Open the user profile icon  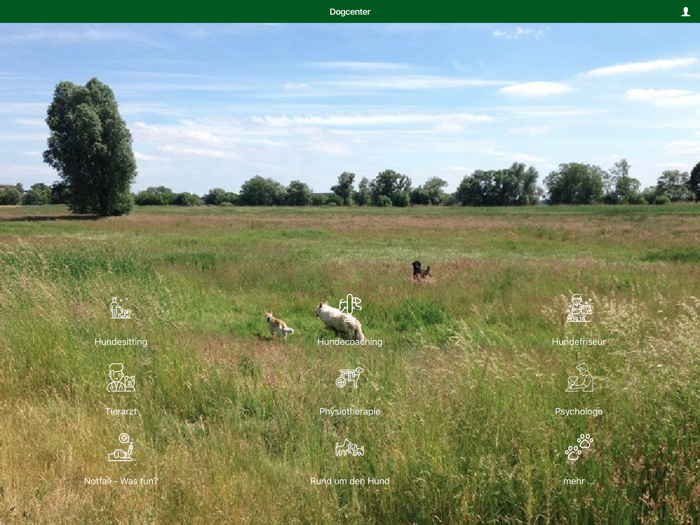coord(685,12)
